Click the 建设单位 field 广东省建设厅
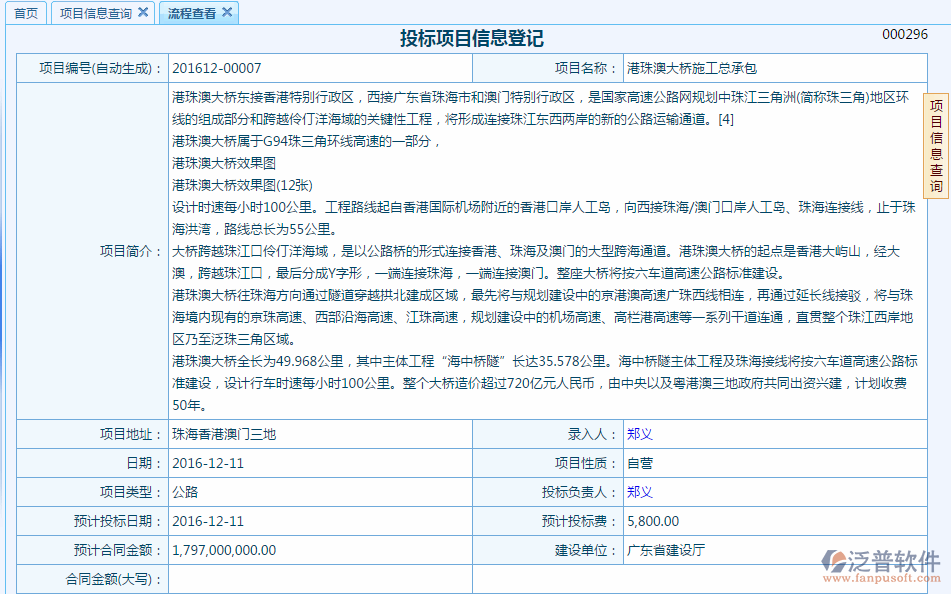951x594 pixels. click(x=666, y=551)
